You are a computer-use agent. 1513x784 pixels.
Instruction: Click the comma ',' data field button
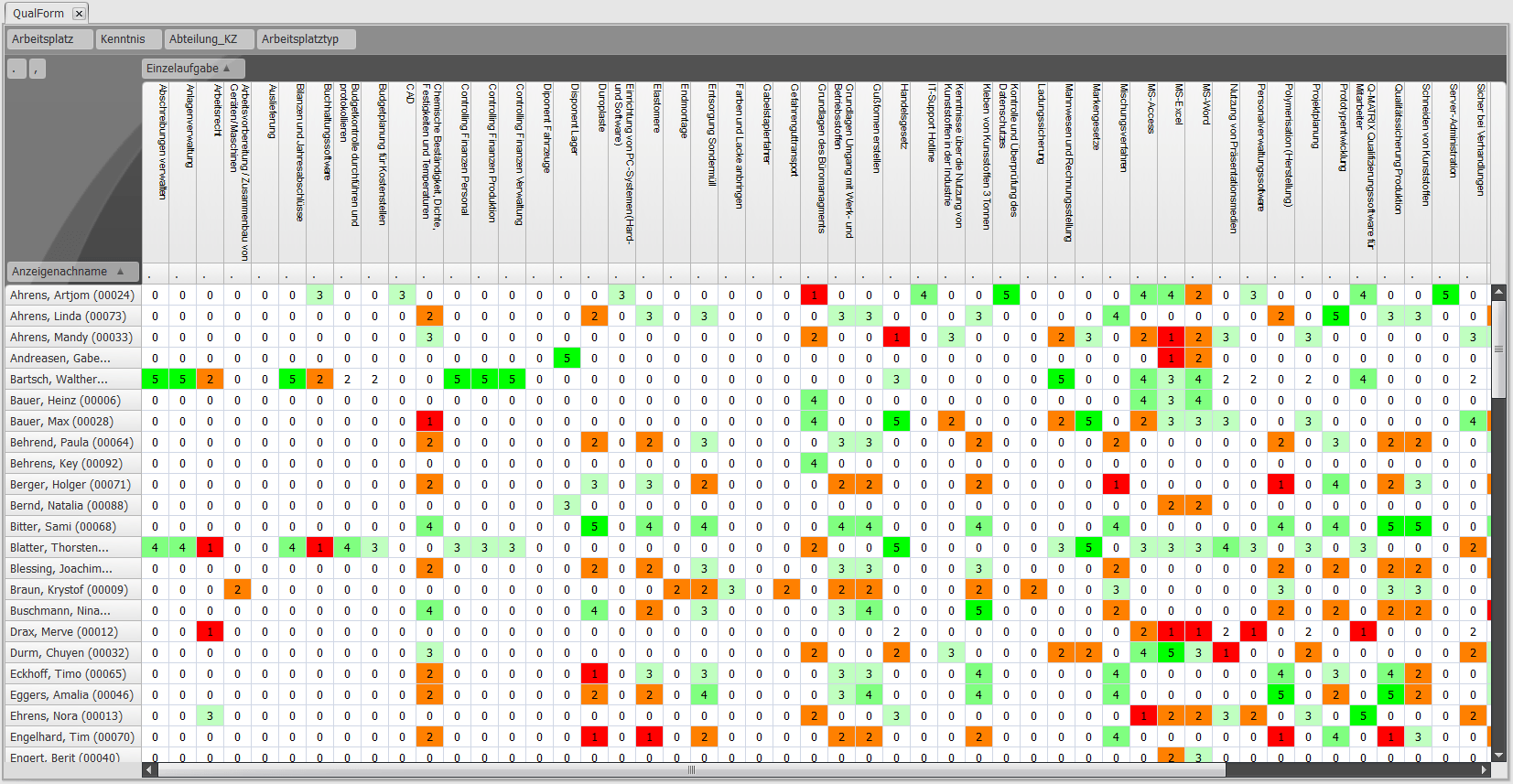click(x=37, y=69)
